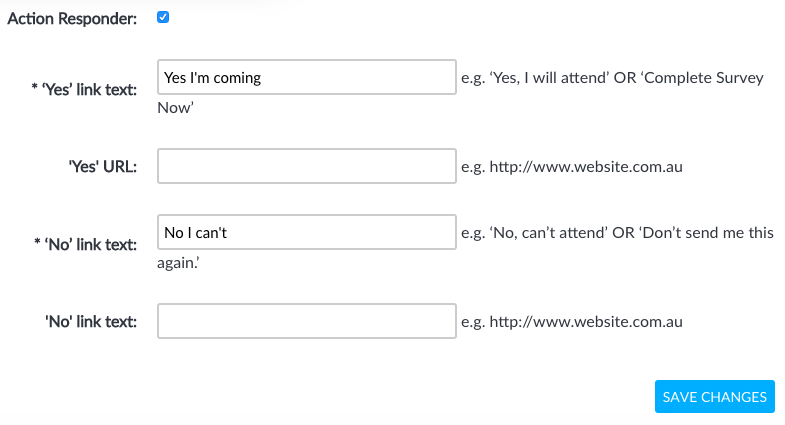This screenshot has width=785, height=425.
Task: Select the empty bottom 'No' link field
Action: (306, 322)
